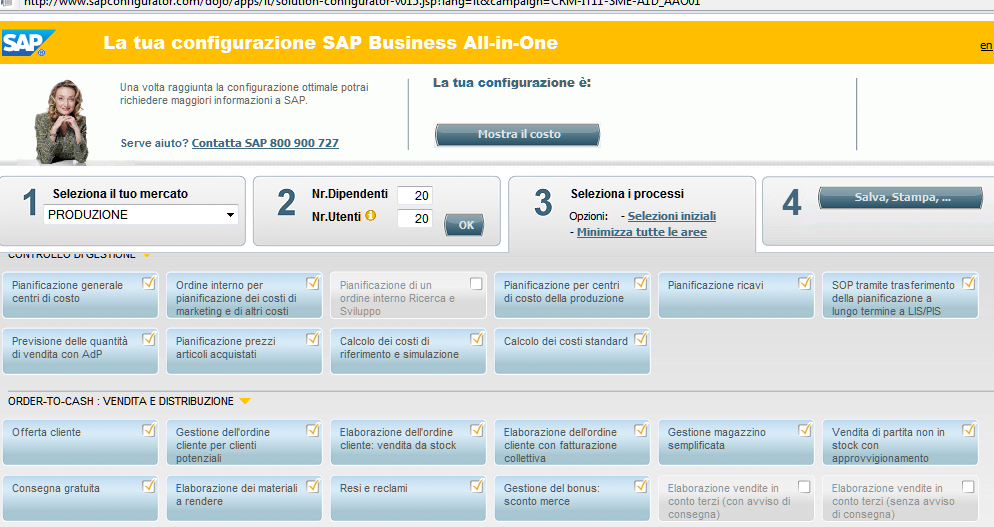Select step 3 Seleziona i processi tab
The width and height of the screenshot is (994, 527).
[x=632, y=213]
